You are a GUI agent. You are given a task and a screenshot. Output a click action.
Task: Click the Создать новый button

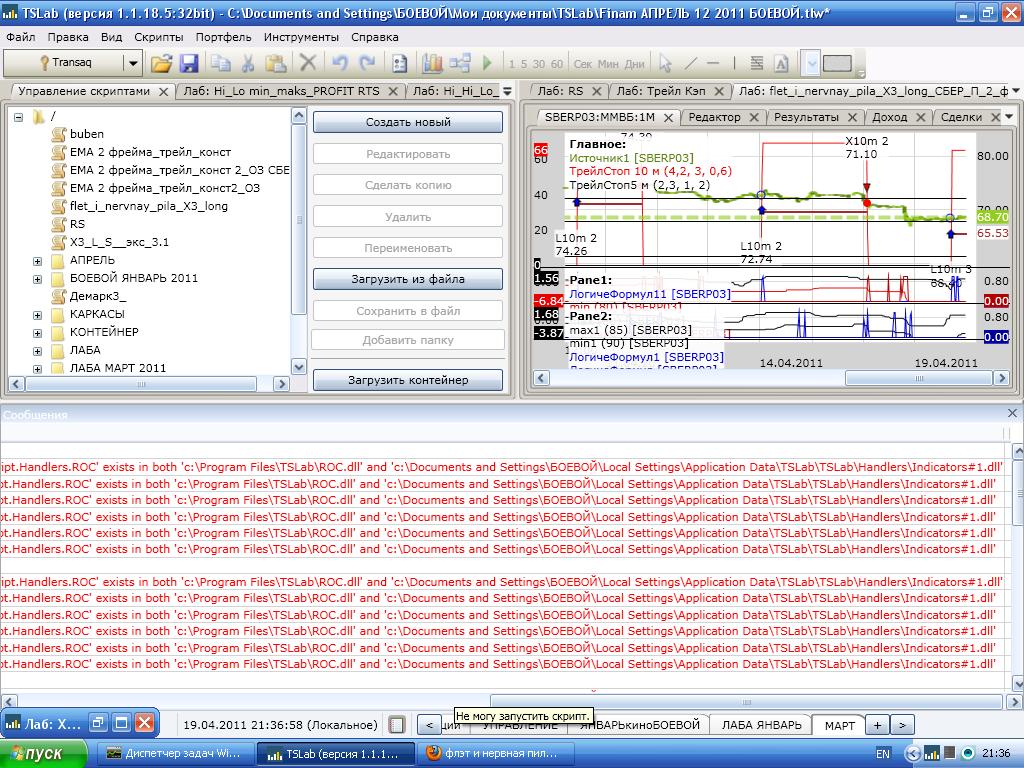pos(408,122)
